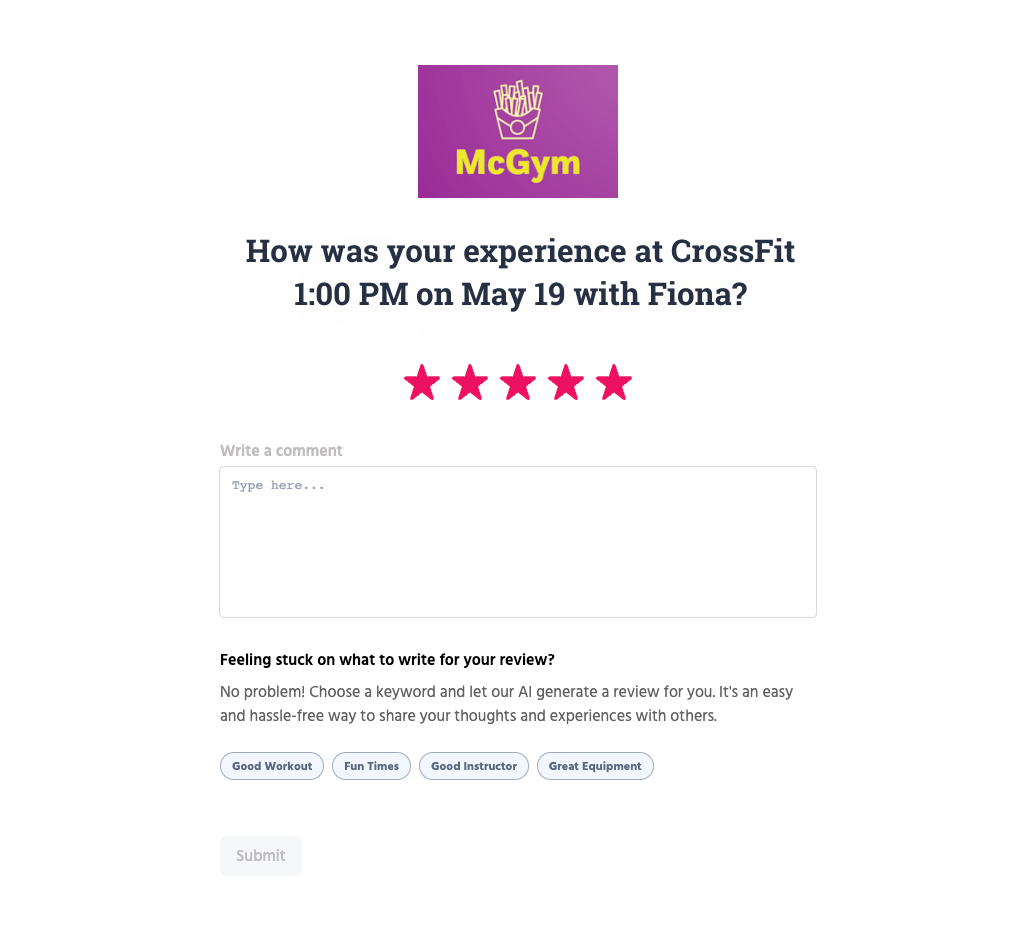The height and width of the screenshot is (949, 1030).
Task: Click the fries icon in the logo
Action: (517, 108)
